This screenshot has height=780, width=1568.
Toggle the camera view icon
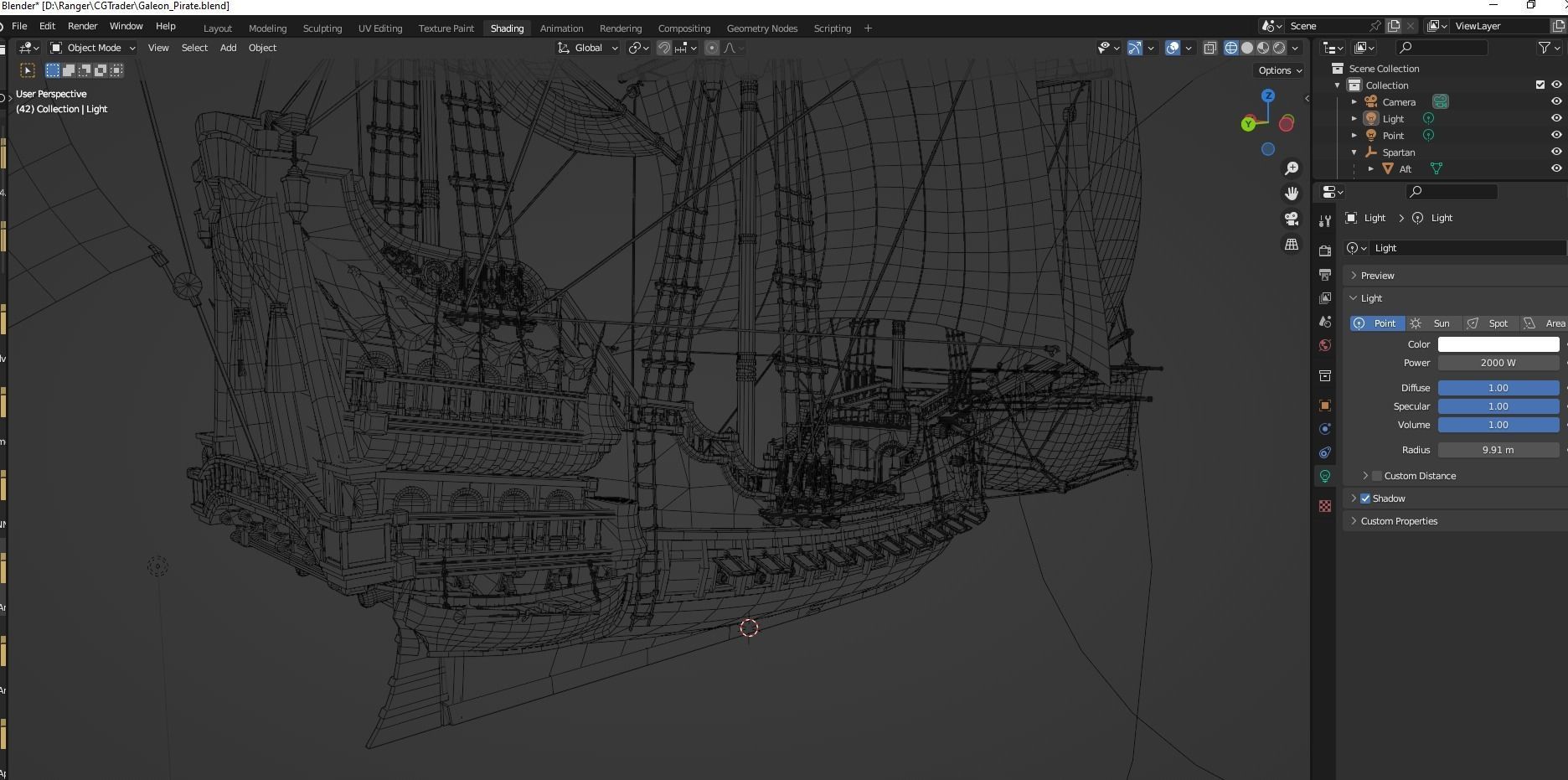tap(1292, 219)
